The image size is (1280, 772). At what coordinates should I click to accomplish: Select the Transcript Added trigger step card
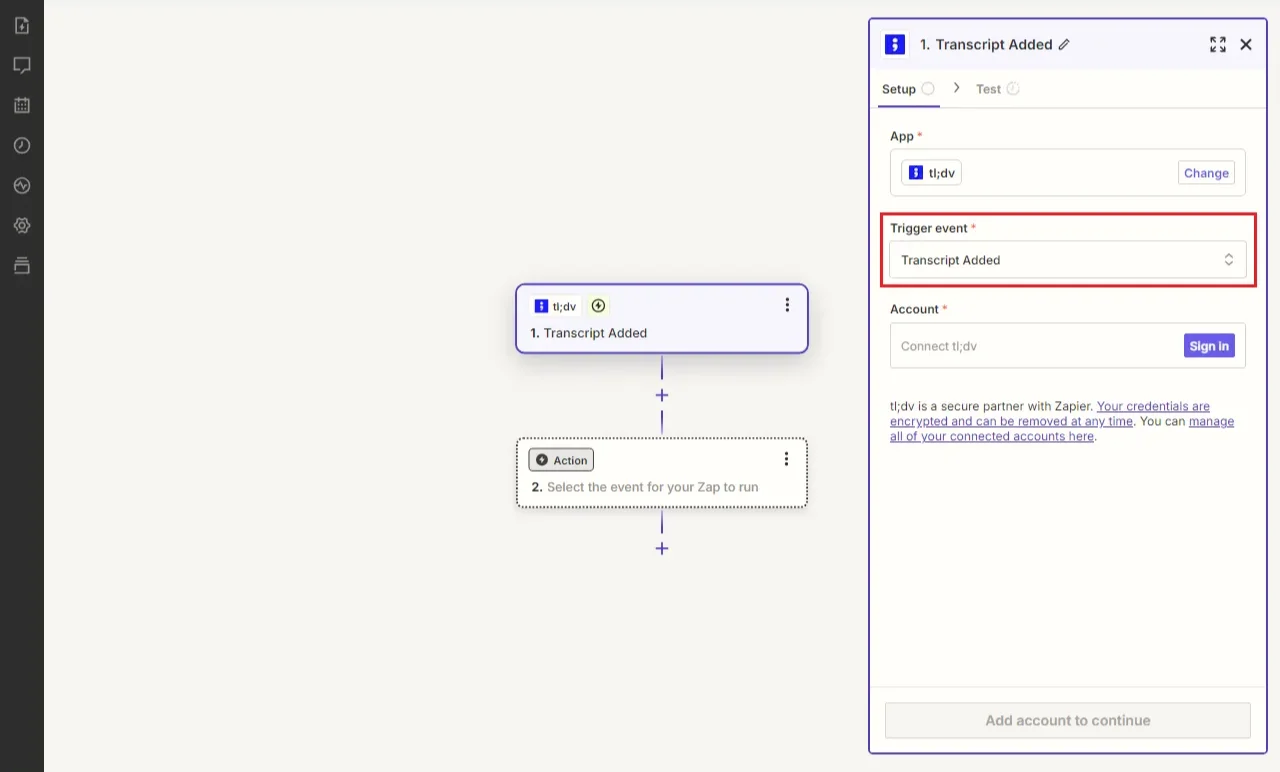(x=662, y=319)
